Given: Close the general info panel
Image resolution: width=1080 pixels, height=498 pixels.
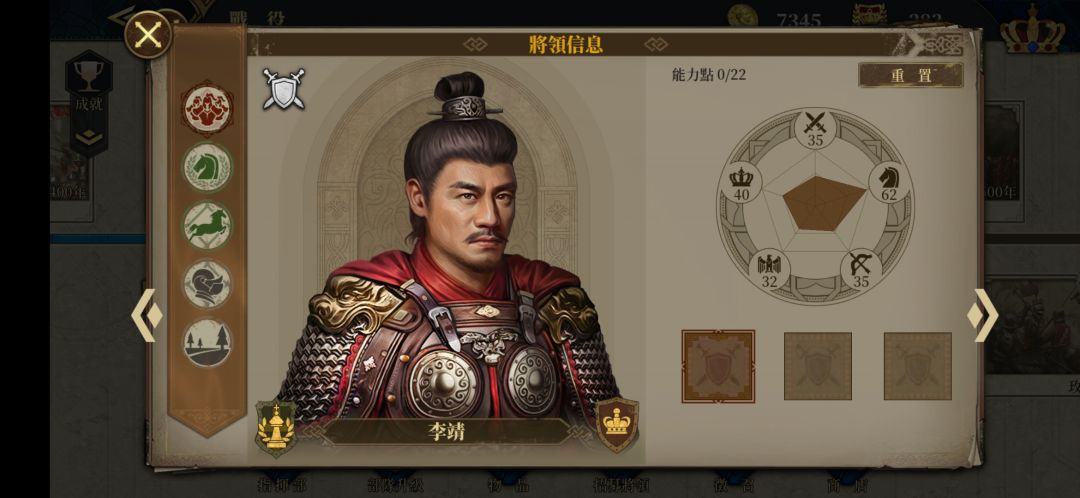Looking at the screenshot, I should (x=148, y=34).
